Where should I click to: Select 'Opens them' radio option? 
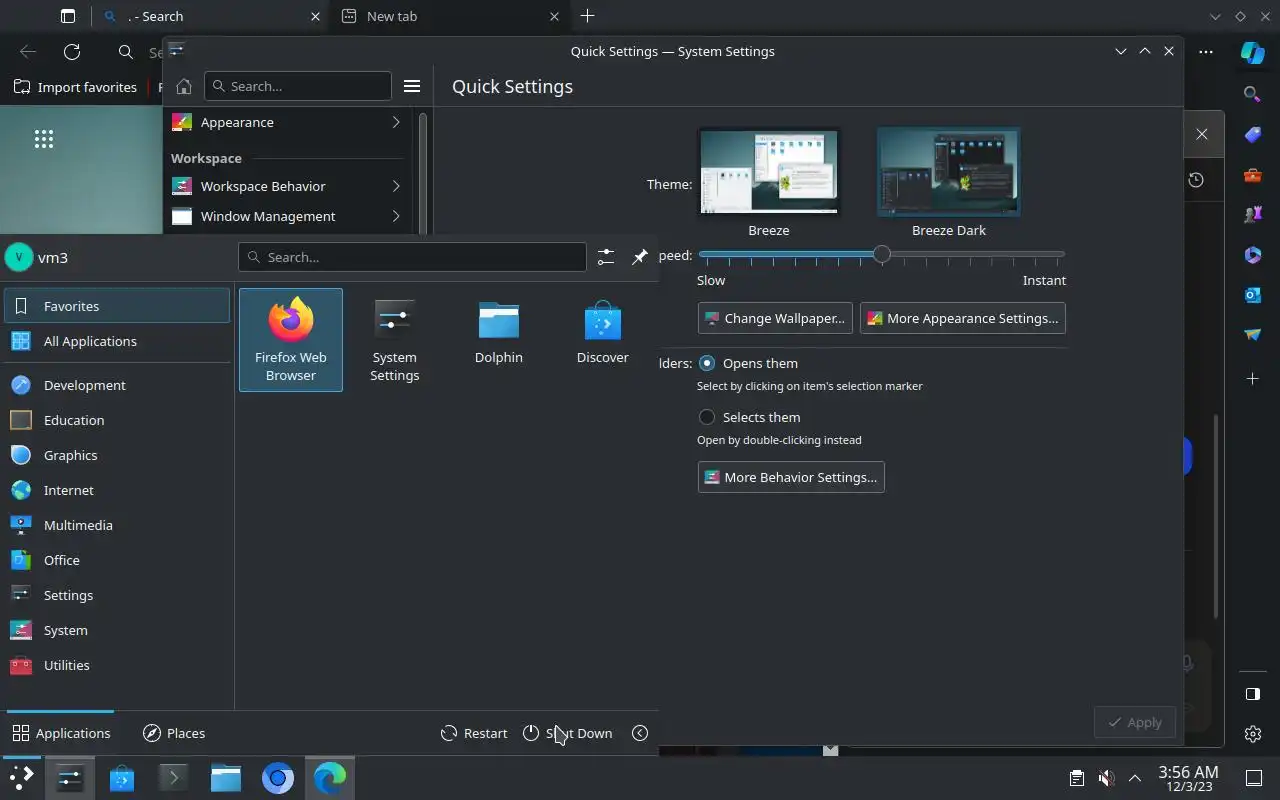[x=707, y=363]
